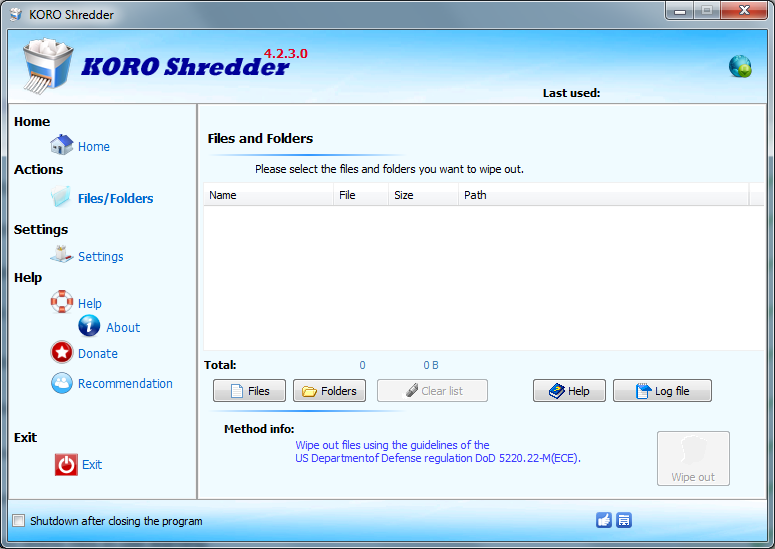Open the Log file button
Image resolution: width=775 pixels, height=549 pixels.
tap(662, 391)
